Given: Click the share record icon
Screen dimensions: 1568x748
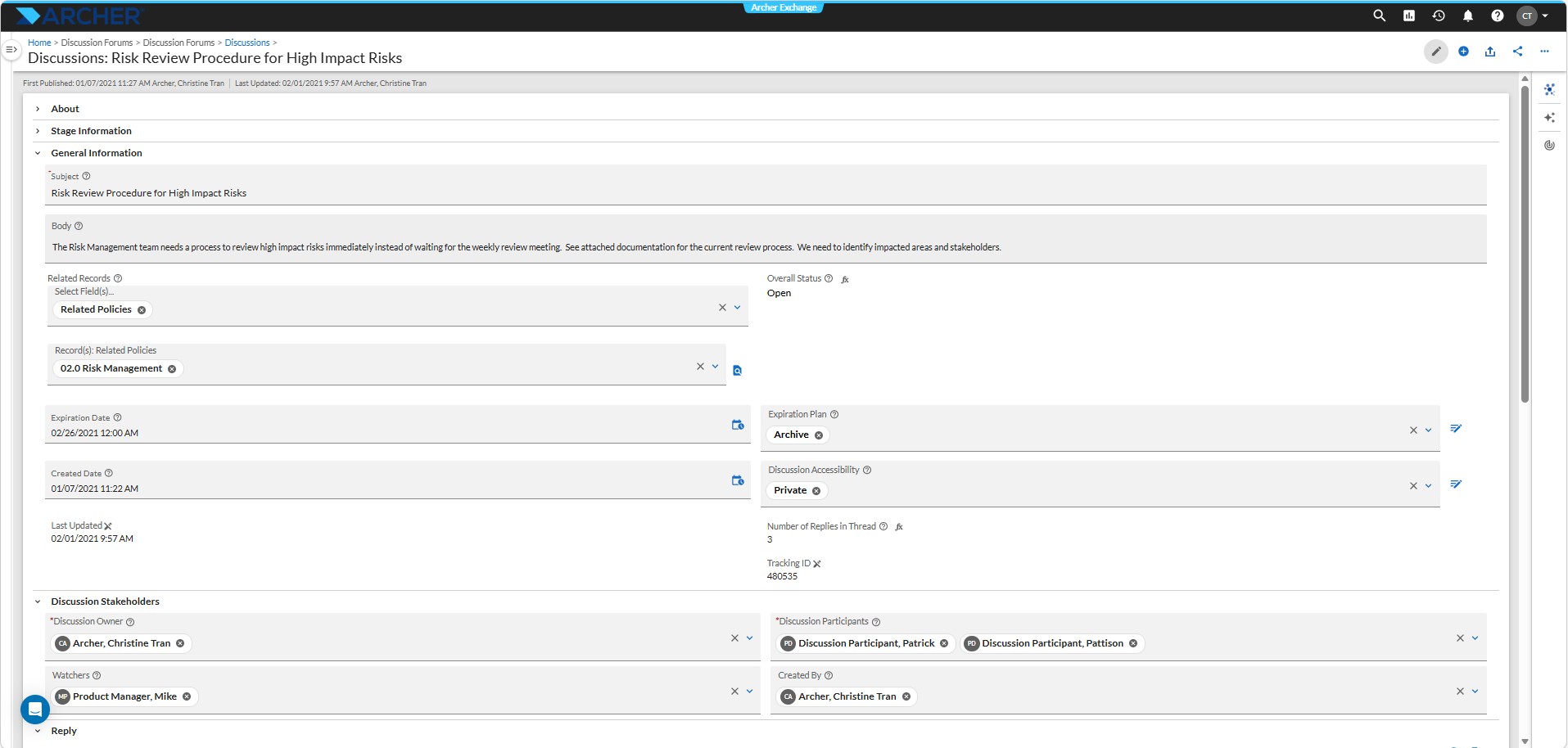Looking at the screenshot, I should click(x=1517, y=52).
